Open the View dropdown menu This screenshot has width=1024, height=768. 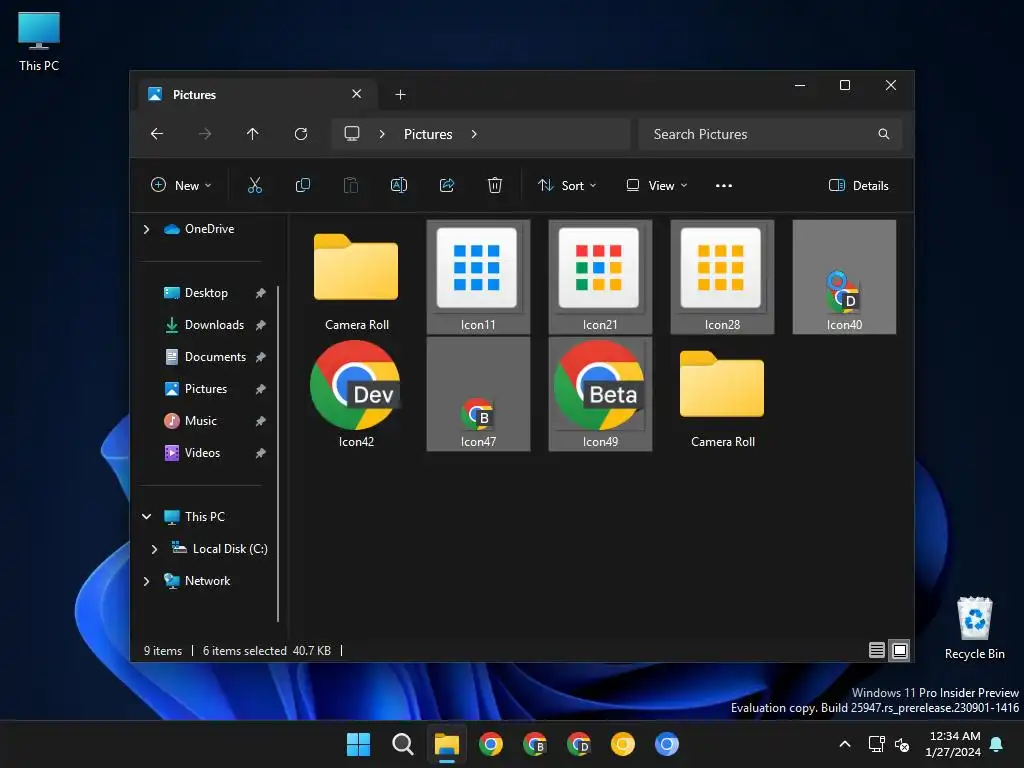(656, 185)
